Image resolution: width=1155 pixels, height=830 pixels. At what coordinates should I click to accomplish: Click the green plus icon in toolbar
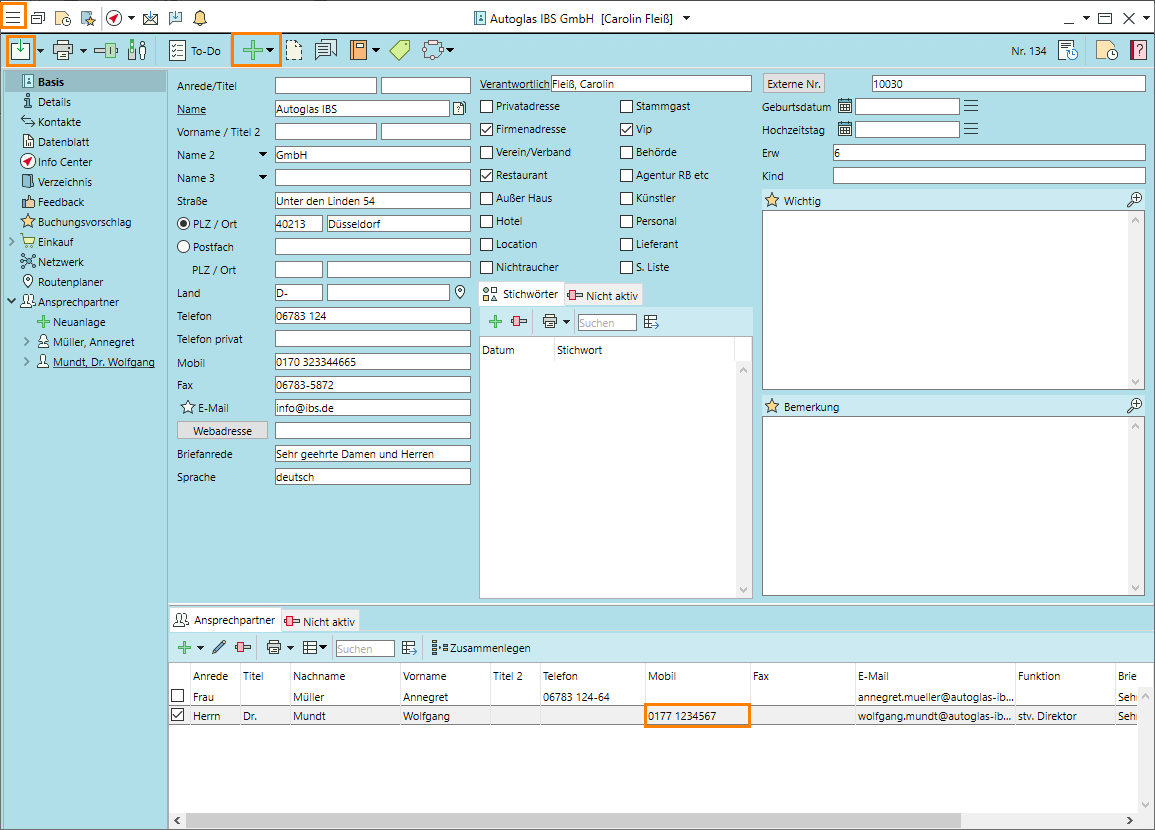[253, 50]
